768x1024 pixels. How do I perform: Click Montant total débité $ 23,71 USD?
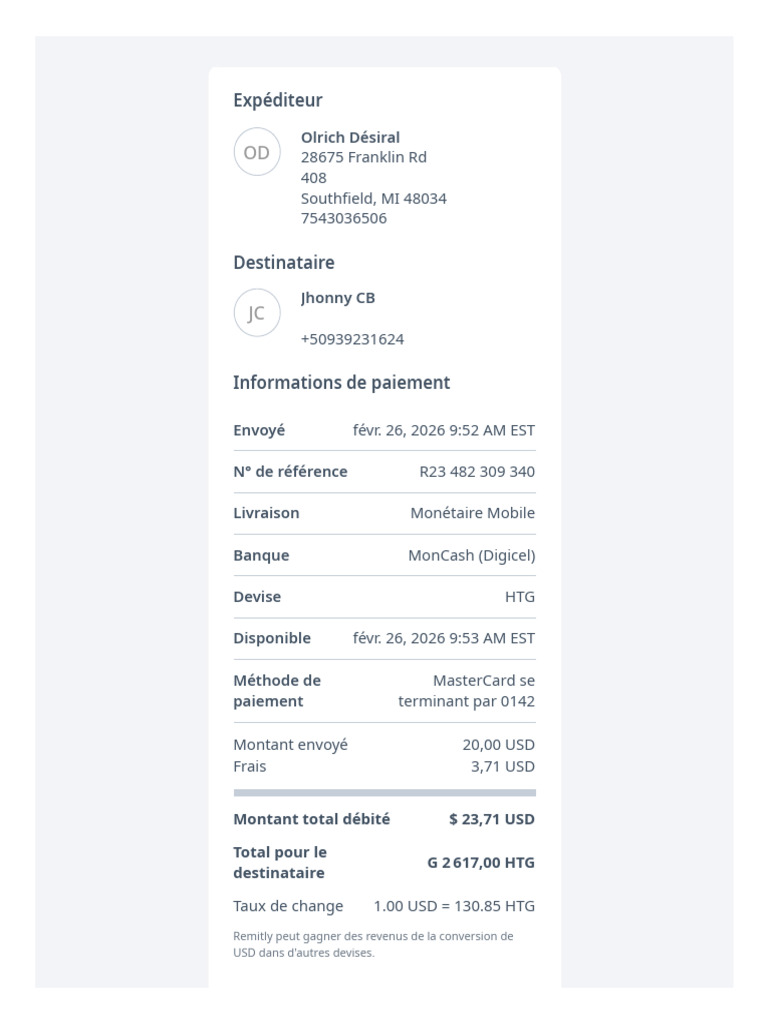491,819
